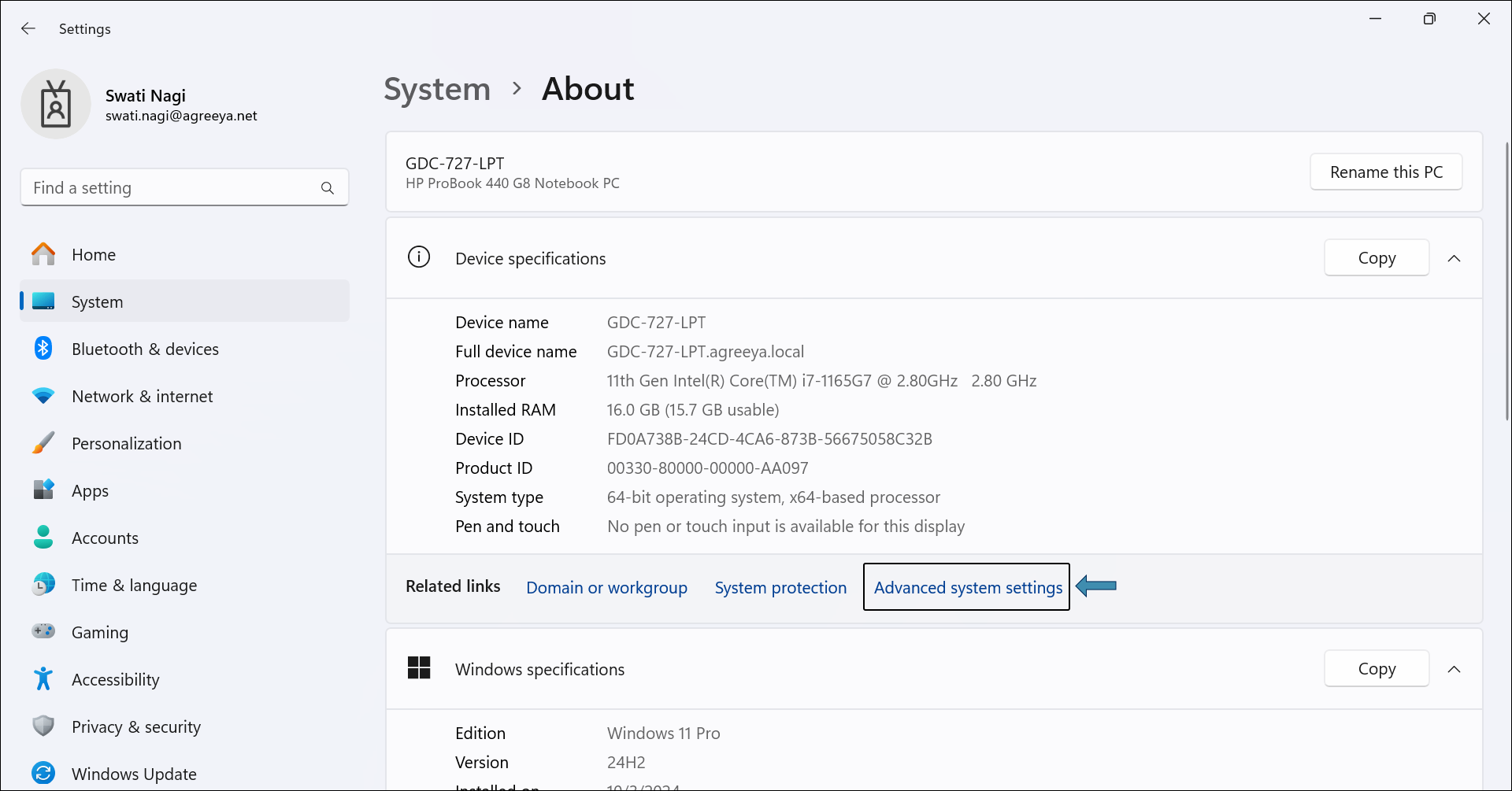
Task: Open Apps settings
Action: coord(184,490)
